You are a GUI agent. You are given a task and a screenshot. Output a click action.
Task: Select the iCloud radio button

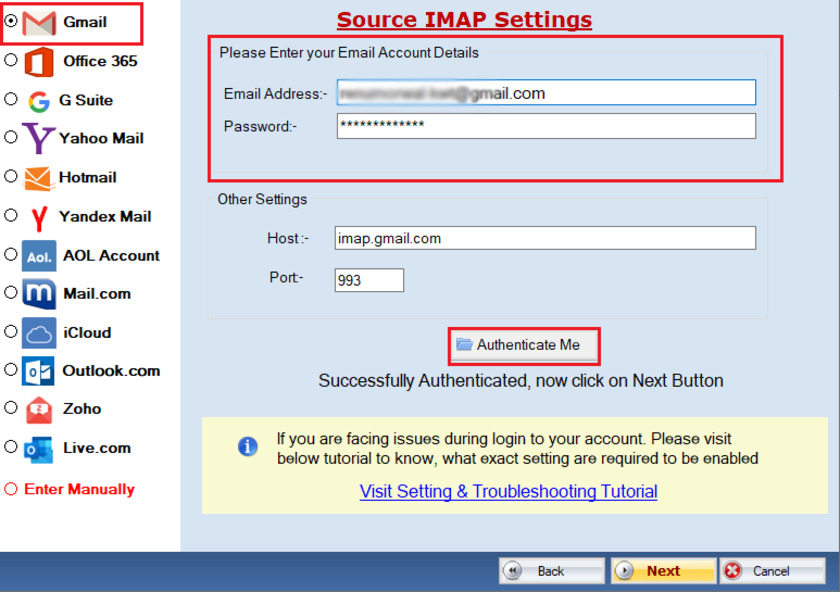pyautogui.click(x=11, y=332)
